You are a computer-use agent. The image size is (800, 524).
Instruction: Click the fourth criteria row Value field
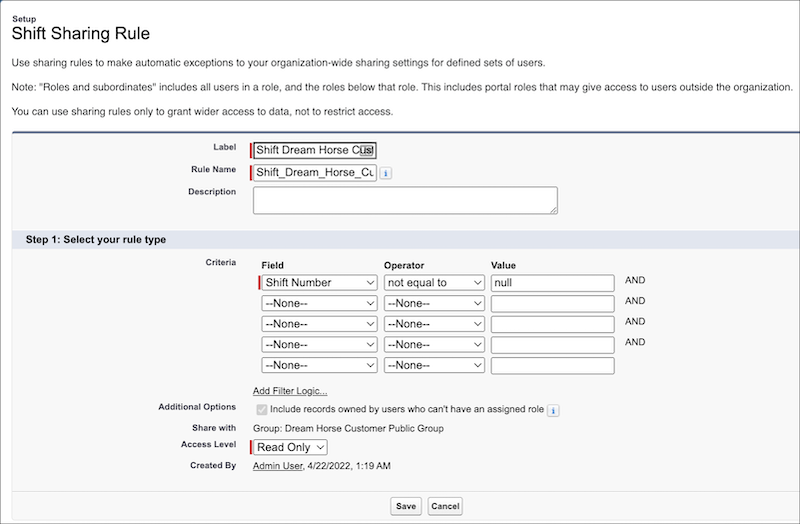click(553, 345)
